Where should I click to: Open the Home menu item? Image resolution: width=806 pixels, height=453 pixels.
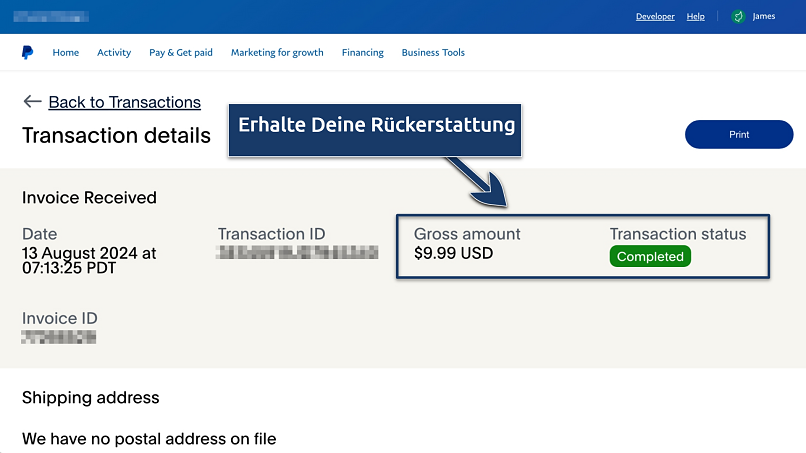[65, 53]
